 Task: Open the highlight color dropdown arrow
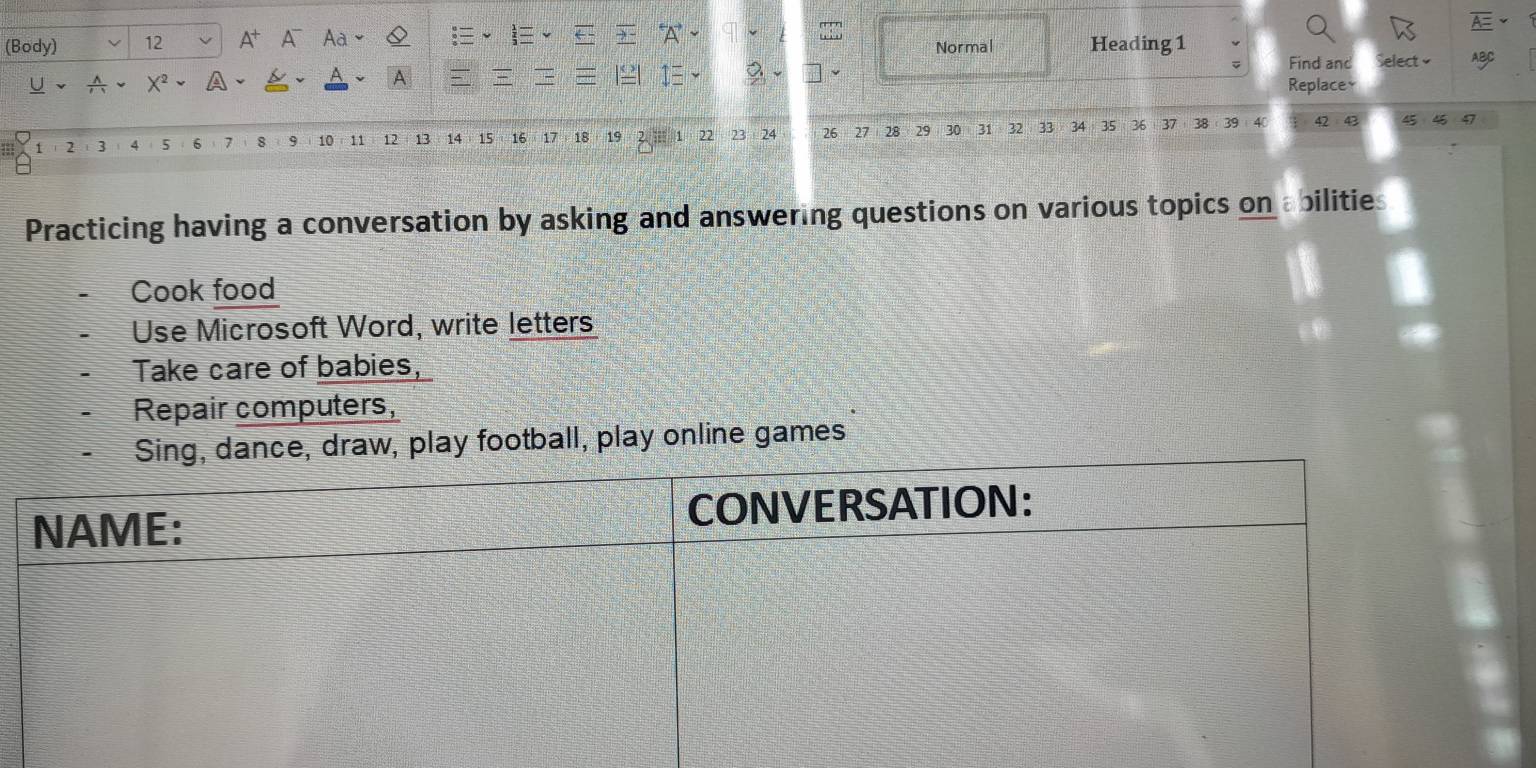(x=300, y=81)
